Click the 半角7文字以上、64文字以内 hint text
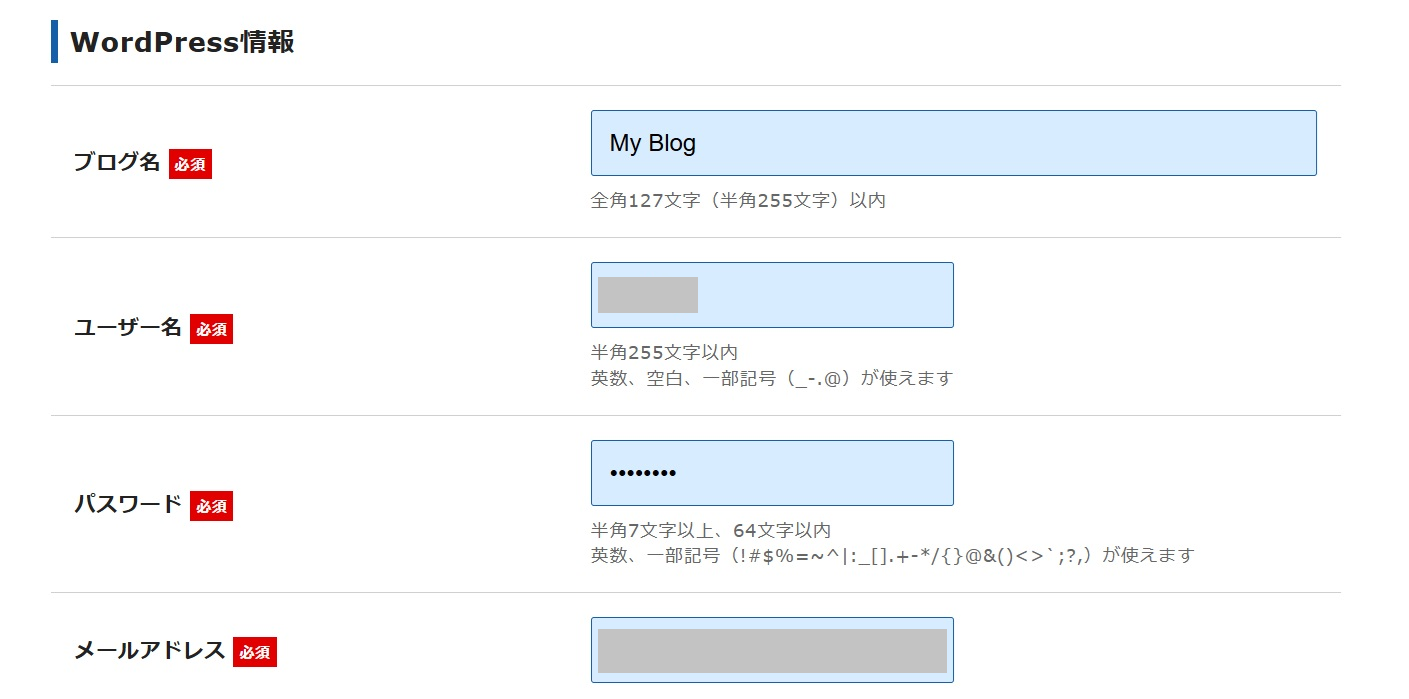The image size is (1409, 699). coord(710,530)
